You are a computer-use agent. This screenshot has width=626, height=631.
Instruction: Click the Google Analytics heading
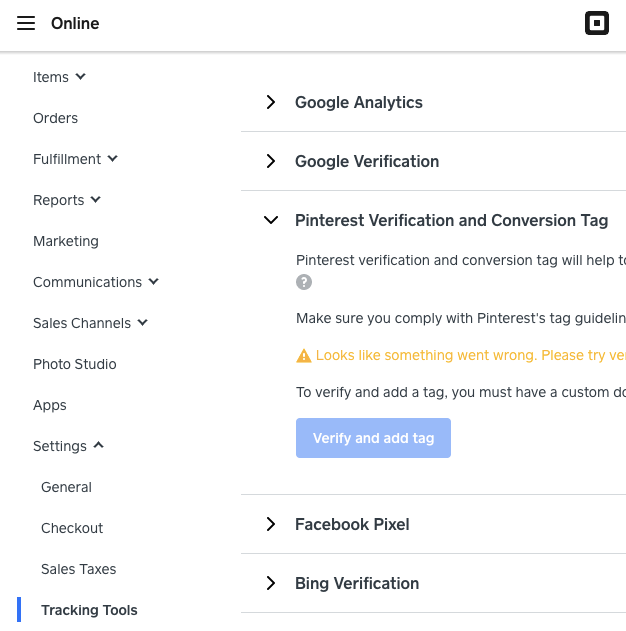(x=359, y=103)
